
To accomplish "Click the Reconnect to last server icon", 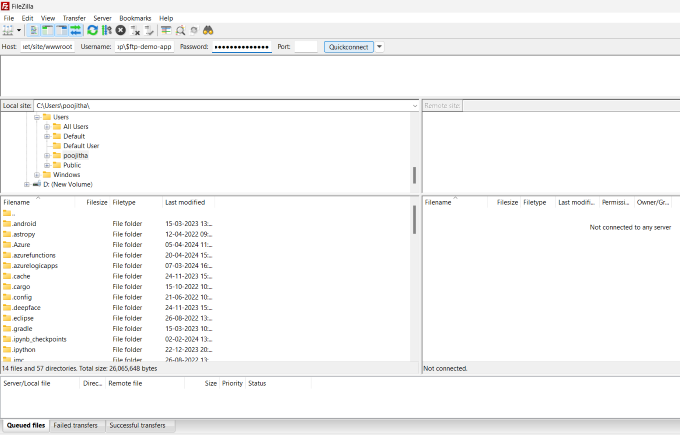I will point(149,31).
